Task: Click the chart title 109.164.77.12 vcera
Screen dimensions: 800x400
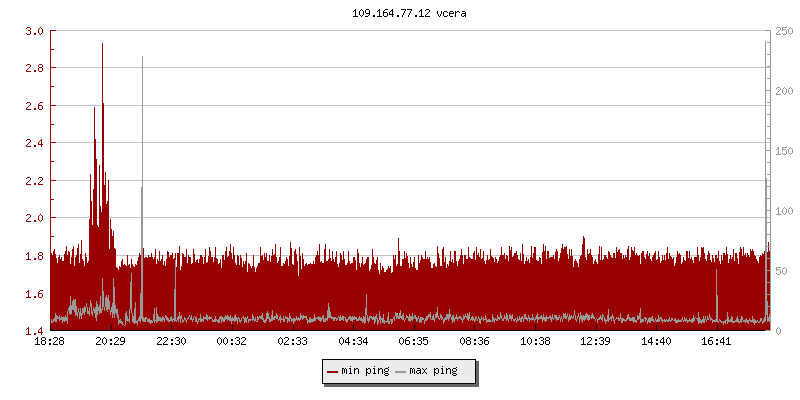Action: (x=410, y=14)
